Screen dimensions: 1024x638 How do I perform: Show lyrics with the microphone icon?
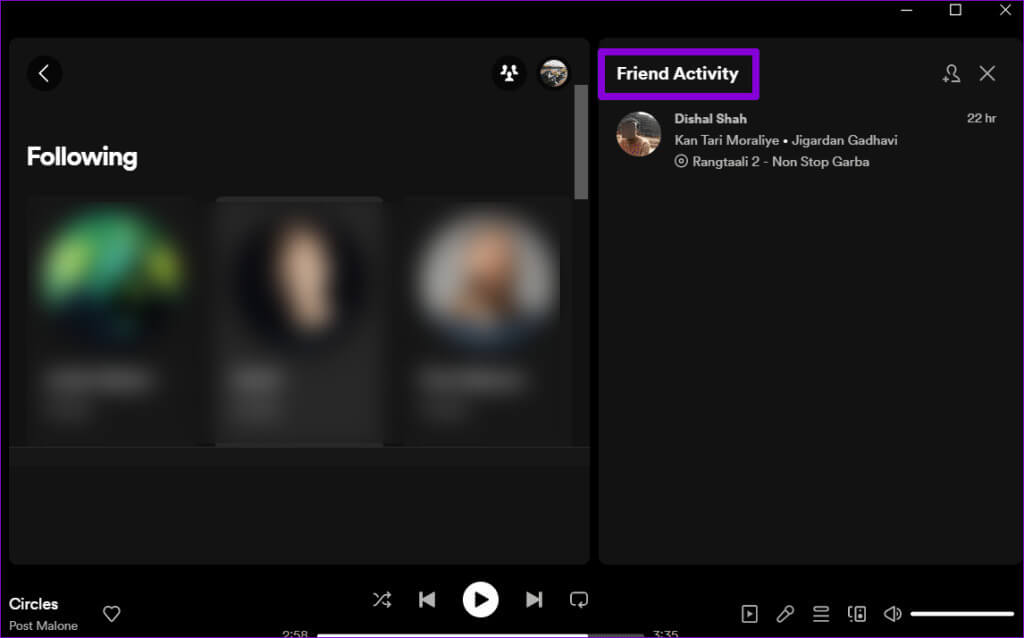tap(785, 614)
